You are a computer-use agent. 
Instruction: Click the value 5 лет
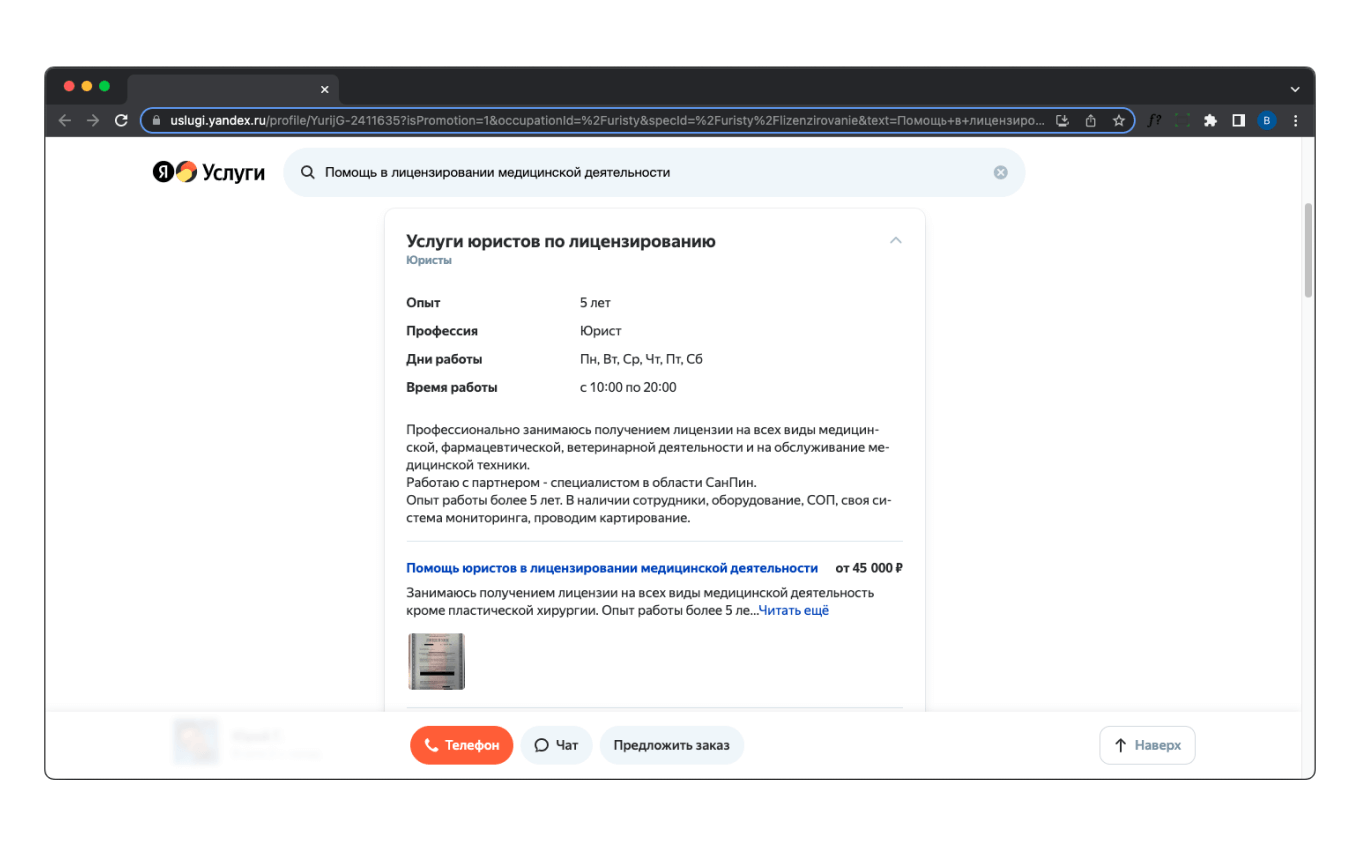point(595,303)
